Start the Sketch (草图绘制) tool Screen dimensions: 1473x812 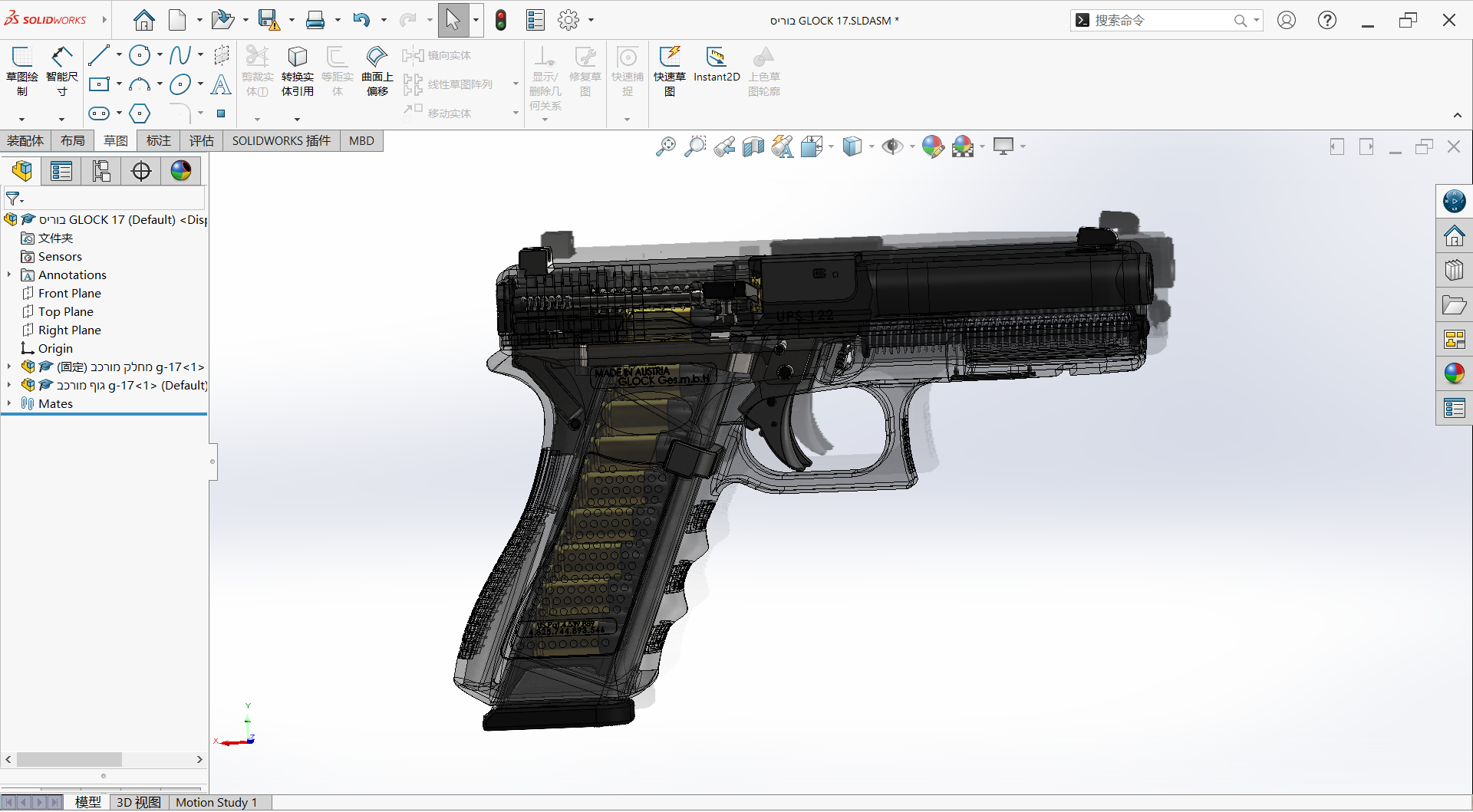tap(22, 71)
